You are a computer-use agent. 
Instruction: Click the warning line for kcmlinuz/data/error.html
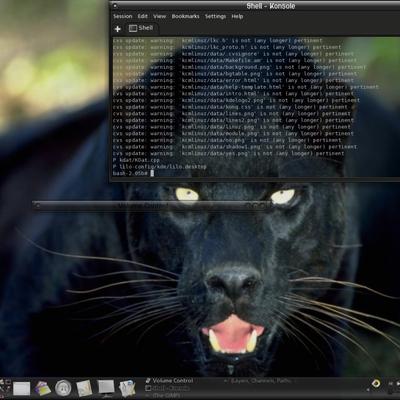(x=233, y=80)
